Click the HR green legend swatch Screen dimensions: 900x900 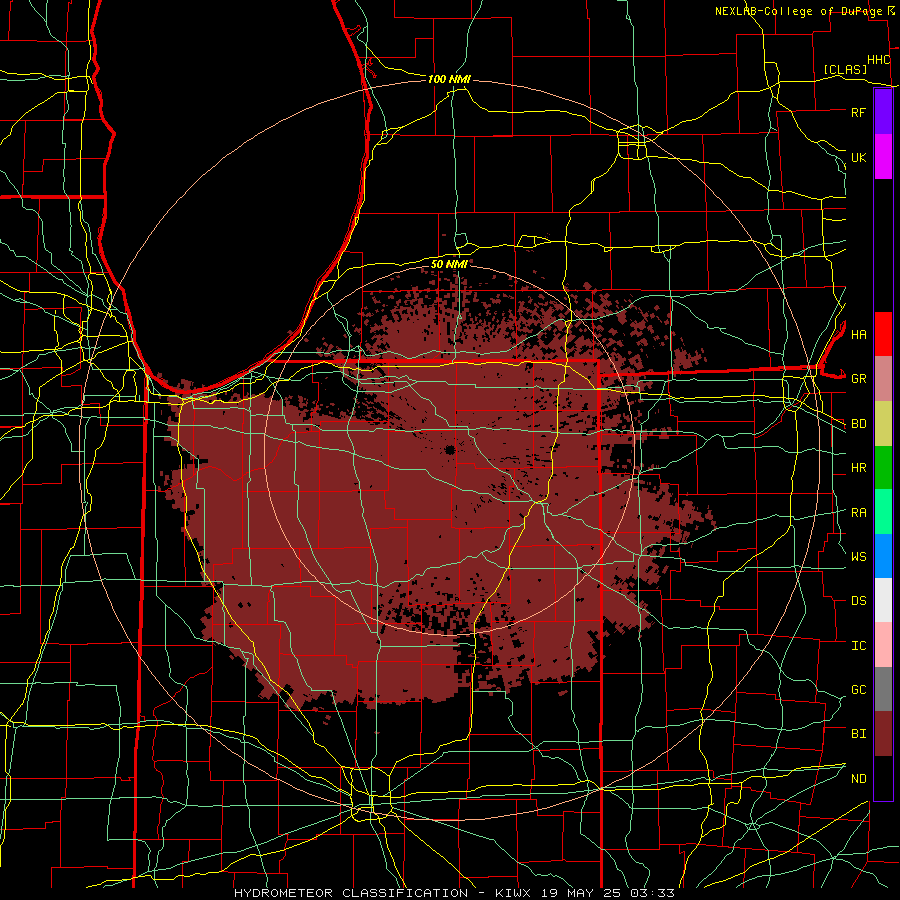[x=883, y=467]
